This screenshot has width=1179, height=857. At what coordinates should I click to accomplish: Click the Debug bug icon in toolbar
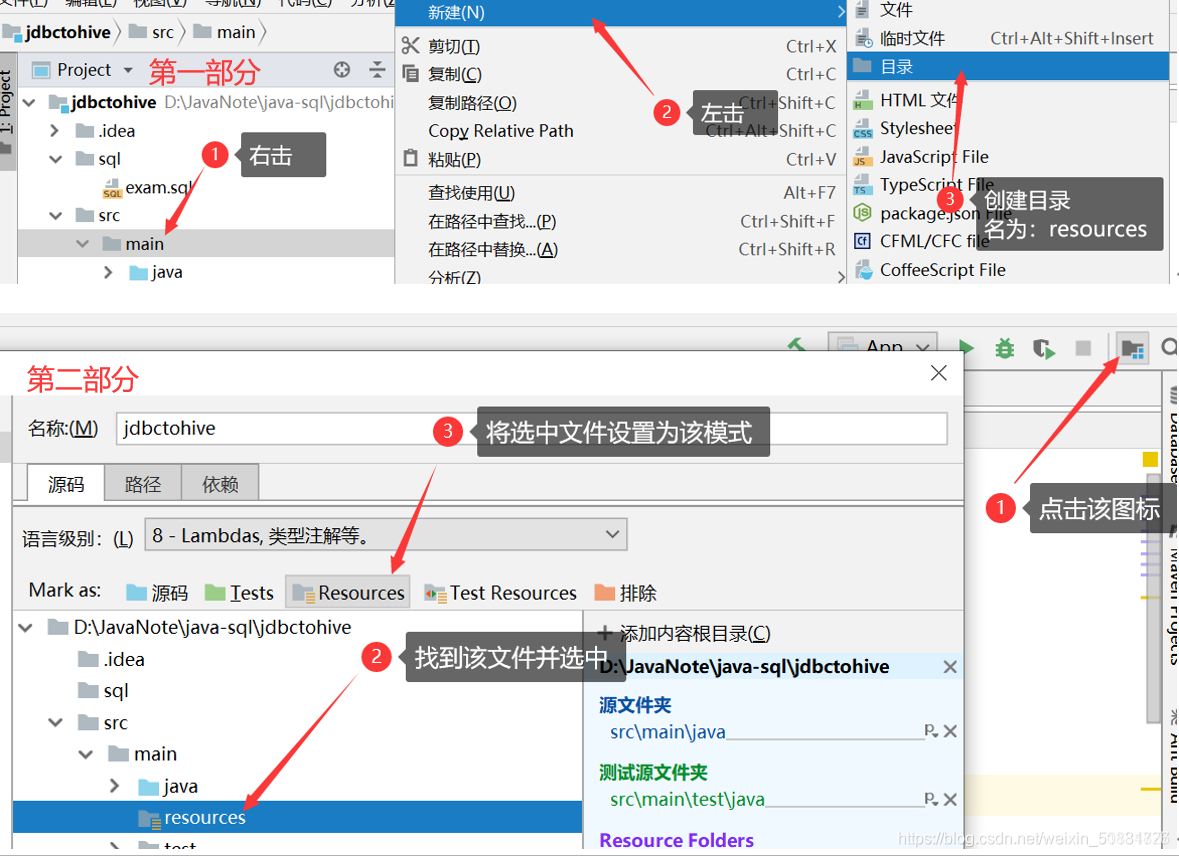click(1005, 348)
